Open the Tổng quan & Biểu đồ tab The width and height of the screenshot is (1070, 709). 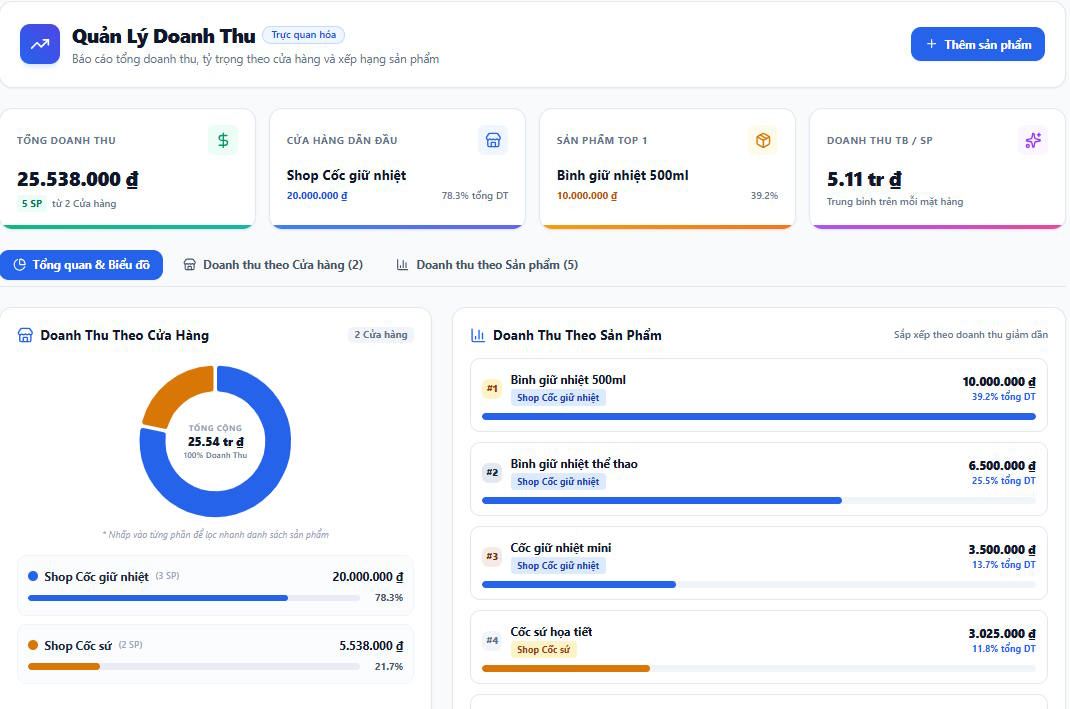[x=81, y=265]
